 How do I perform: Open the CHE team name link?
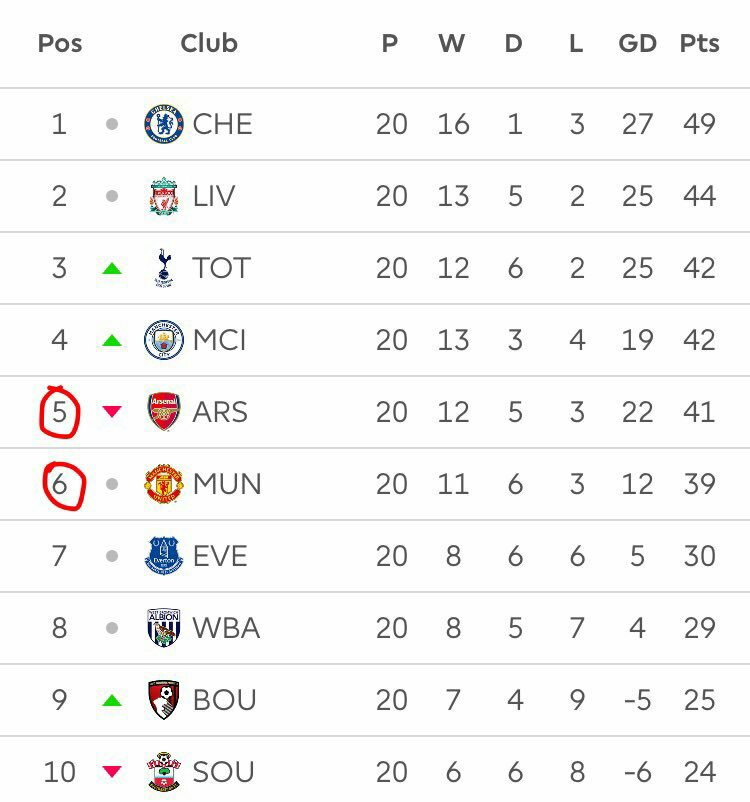click(222, 124)
